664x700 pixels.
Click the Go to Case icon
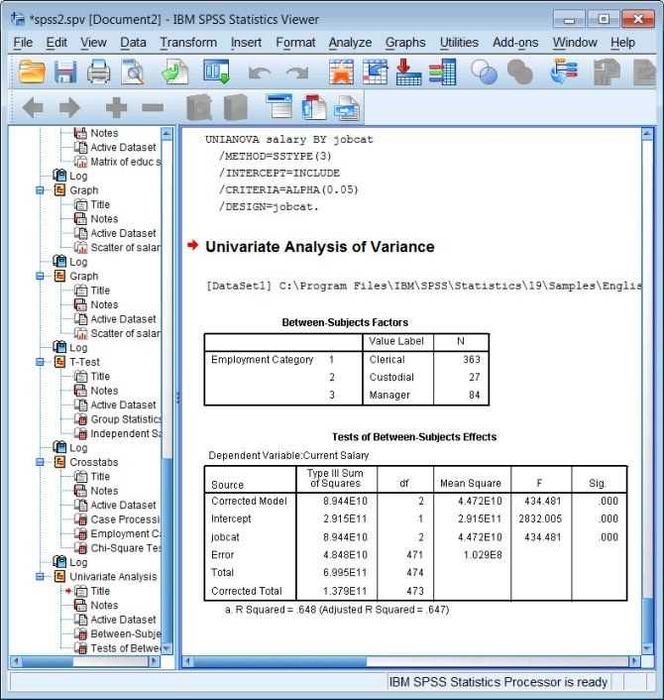[375, 71]
